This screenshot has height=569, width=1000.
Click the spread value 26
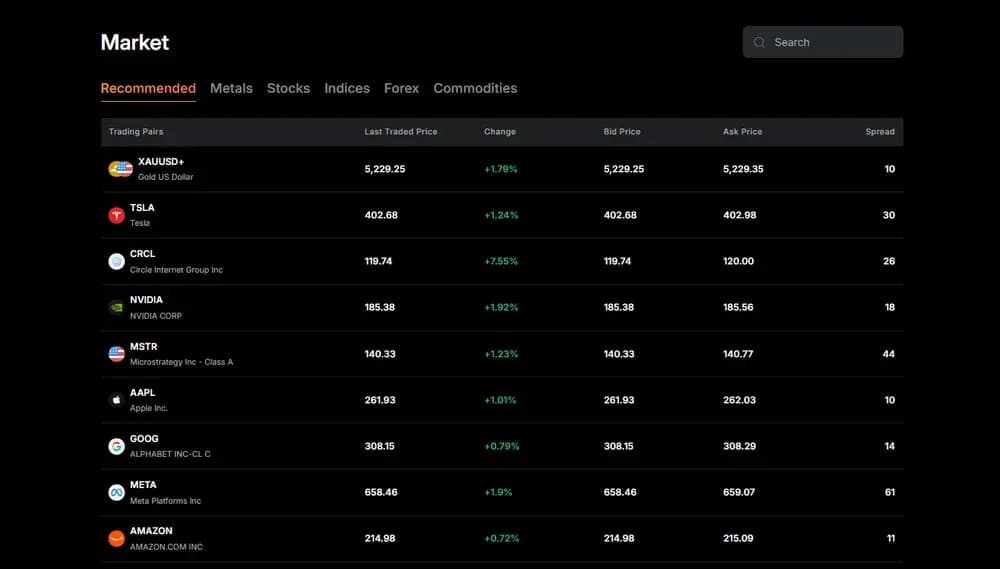(x=889, y=261)
